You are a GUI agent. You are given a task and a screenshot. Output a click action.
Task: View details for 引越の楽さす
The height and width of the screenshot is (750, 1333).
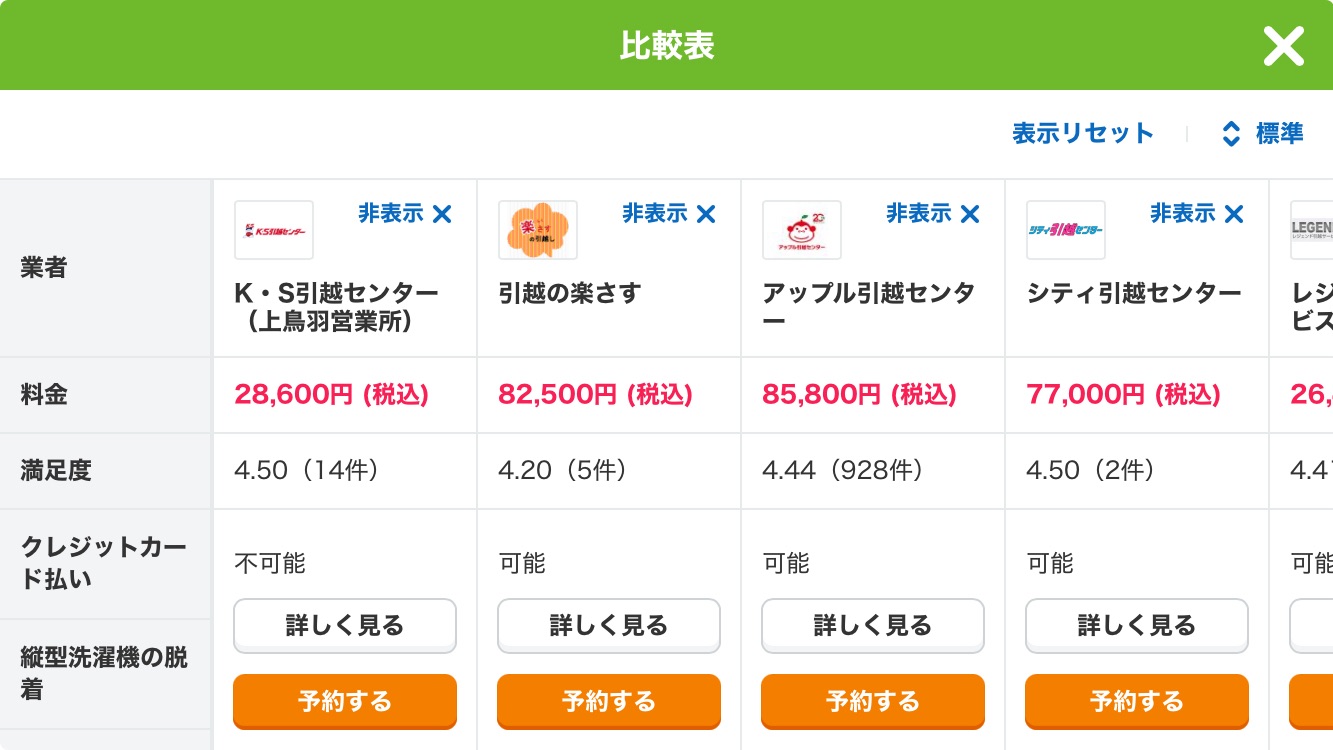click(x=609, y=626)
